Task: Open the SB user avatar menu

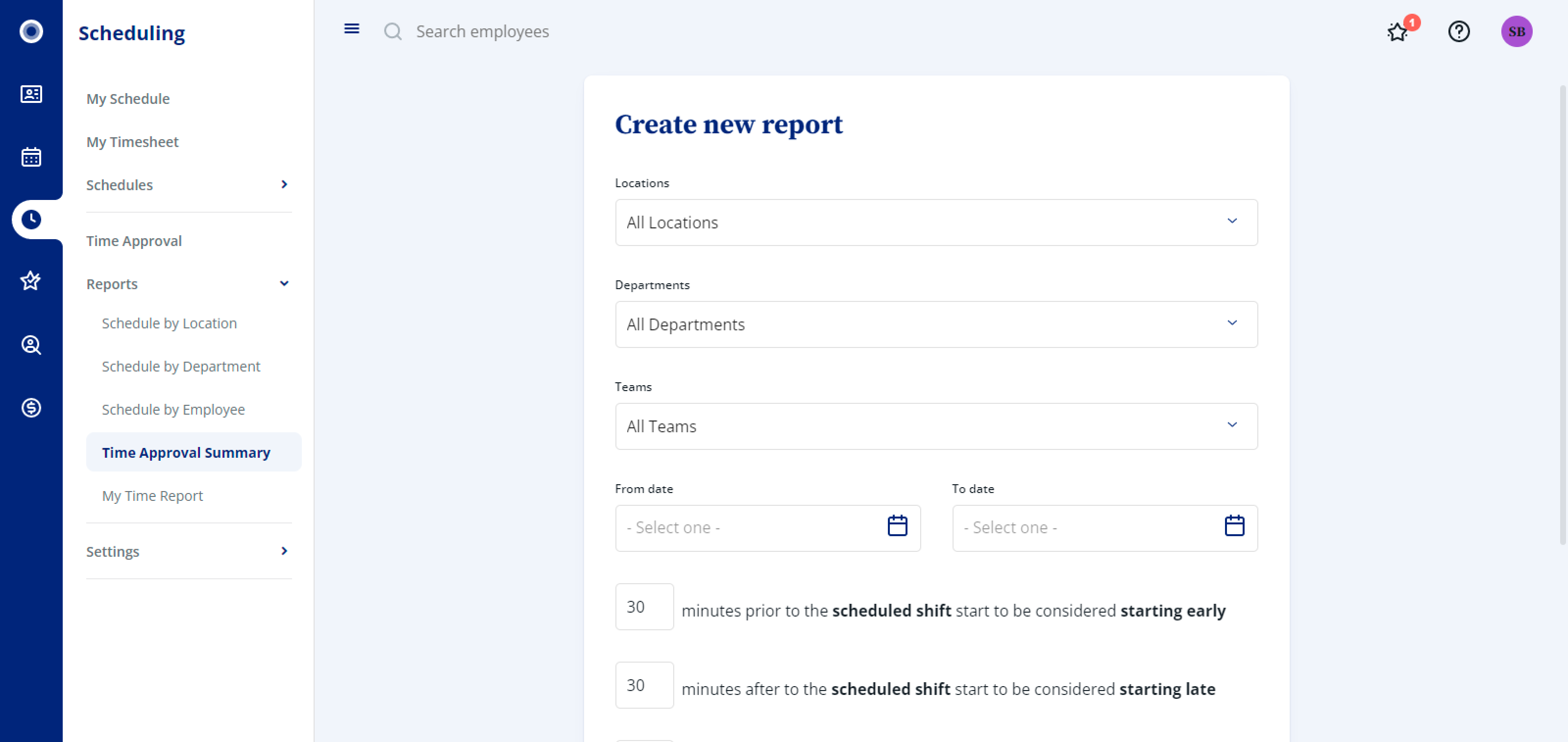Action: click(1516, 31)
